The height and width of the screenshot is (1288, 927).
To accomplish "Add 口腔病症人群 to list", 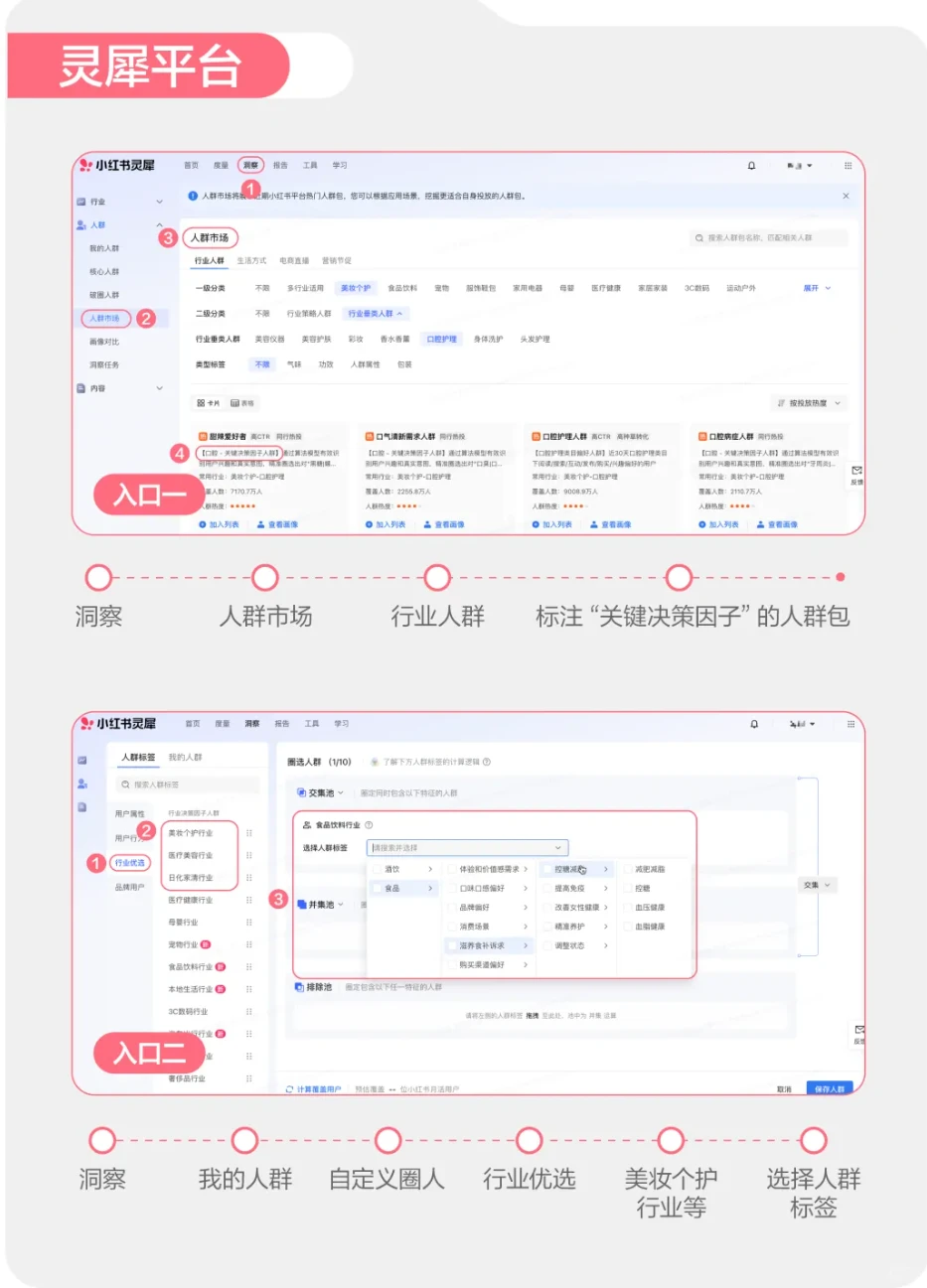I will coord(718,524).
